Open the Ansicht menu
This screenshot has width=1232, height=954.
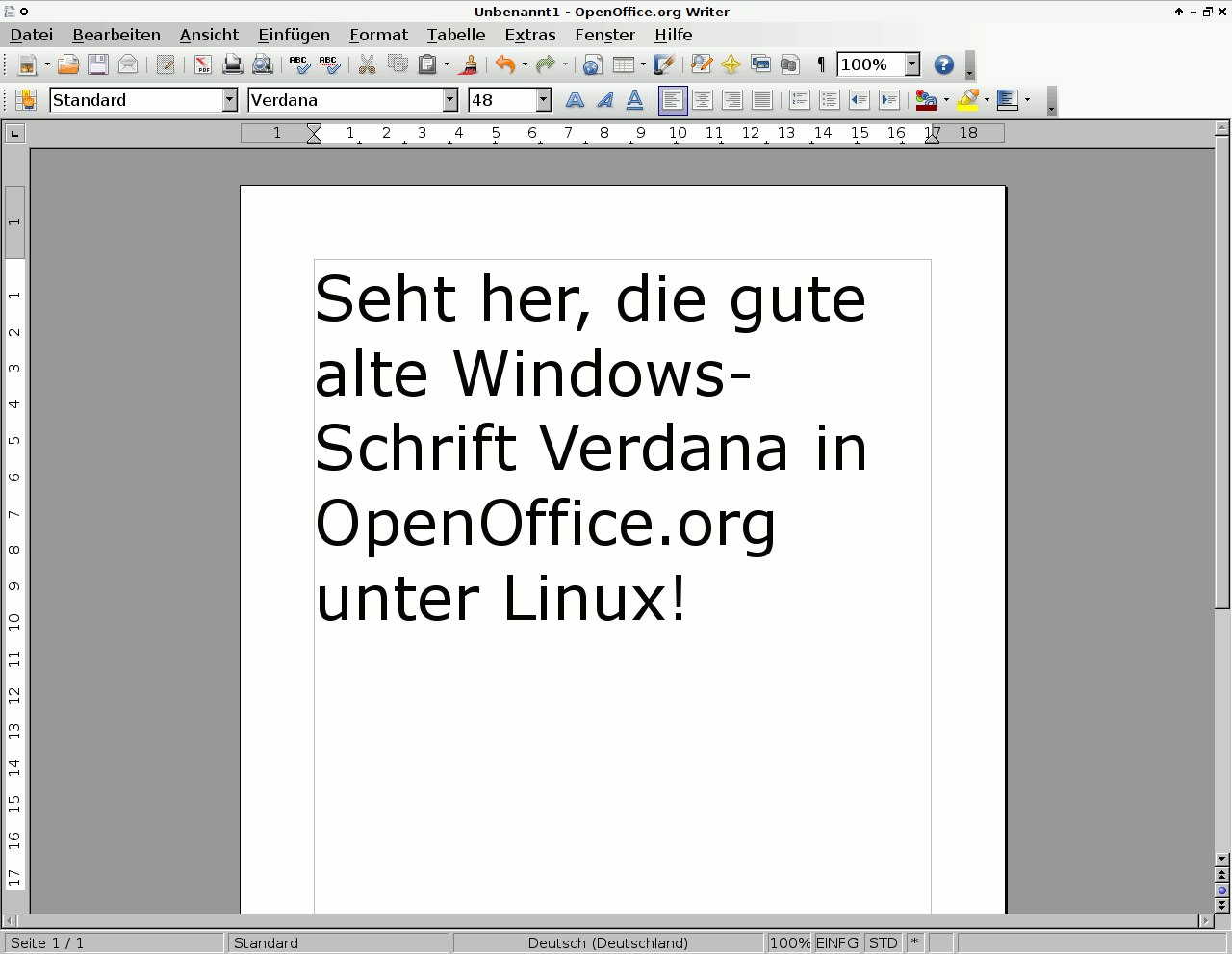point(209,35)
